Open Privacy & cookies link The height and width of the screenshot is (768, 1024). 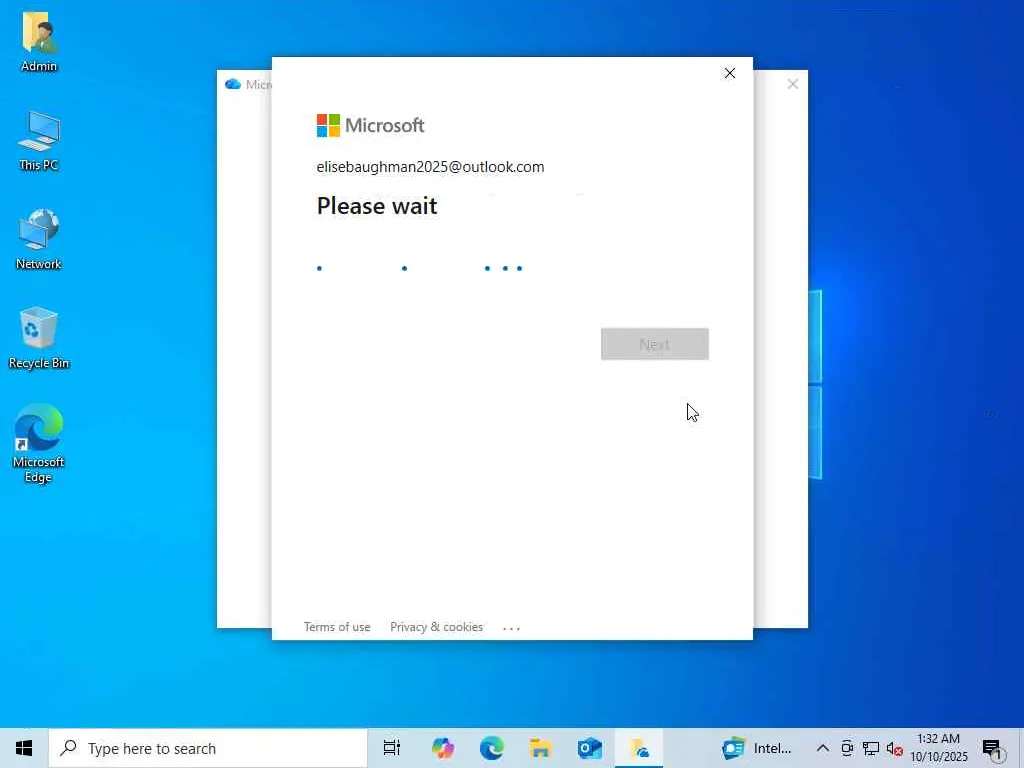(x=436, y=627)
